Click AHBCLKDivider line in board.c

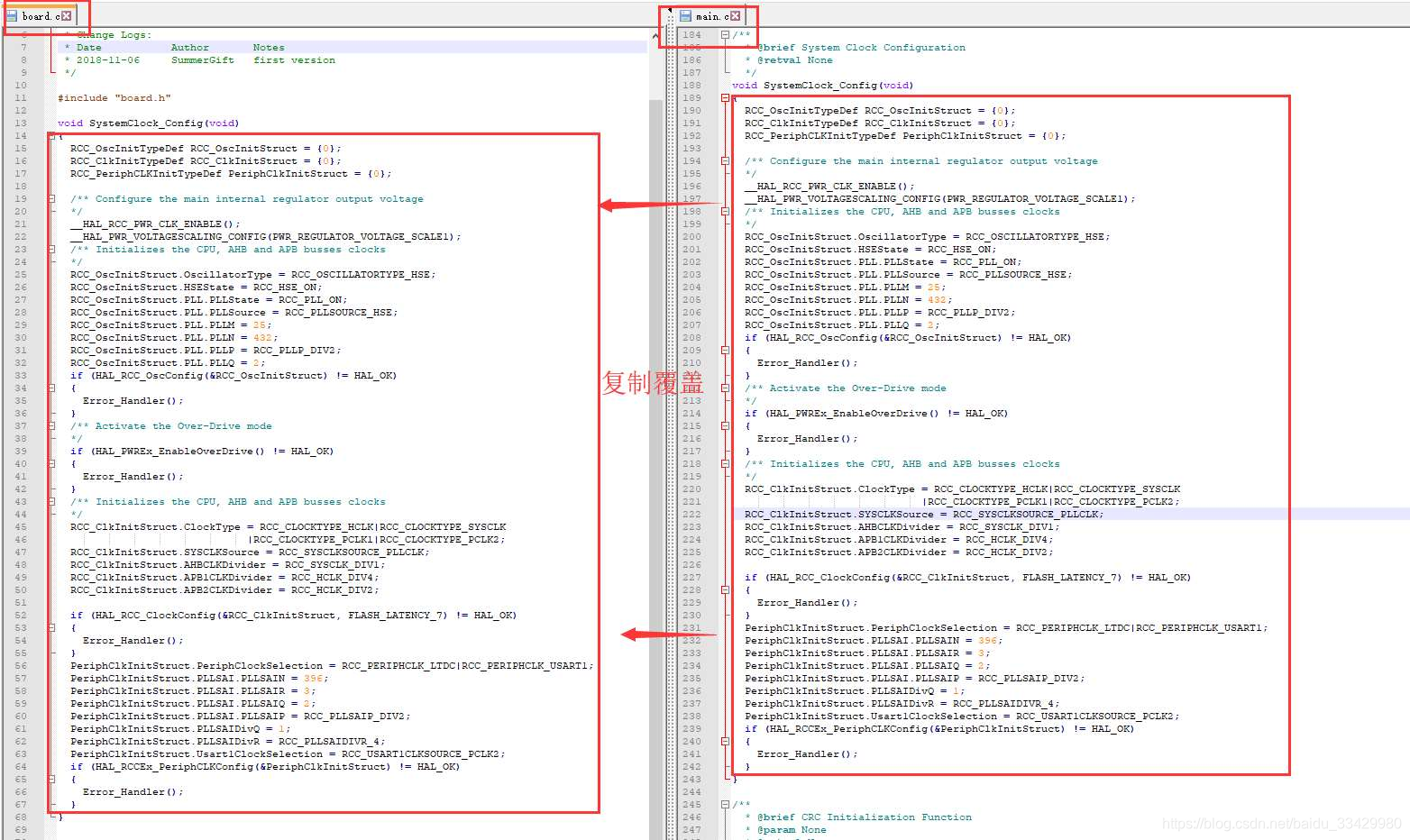tap(227, 564)
